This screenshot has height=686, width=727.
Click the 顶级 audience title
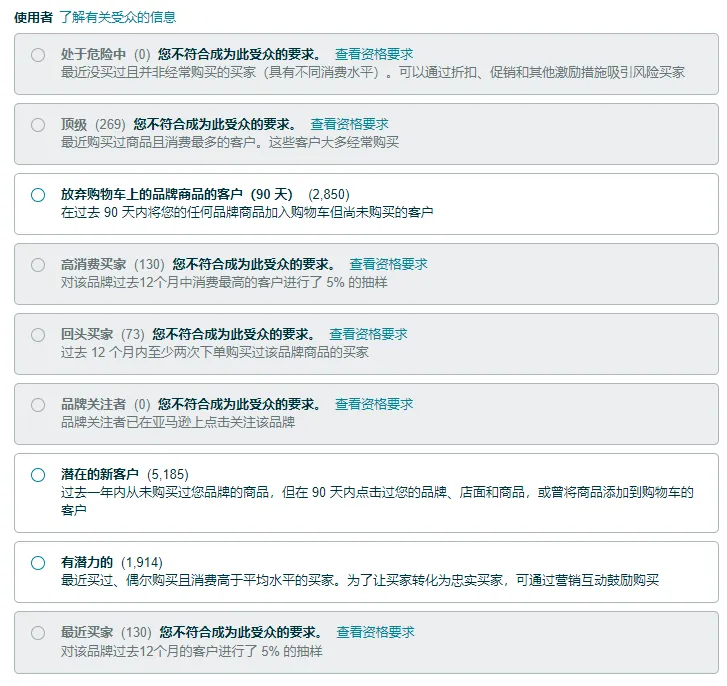pos(74,124)
